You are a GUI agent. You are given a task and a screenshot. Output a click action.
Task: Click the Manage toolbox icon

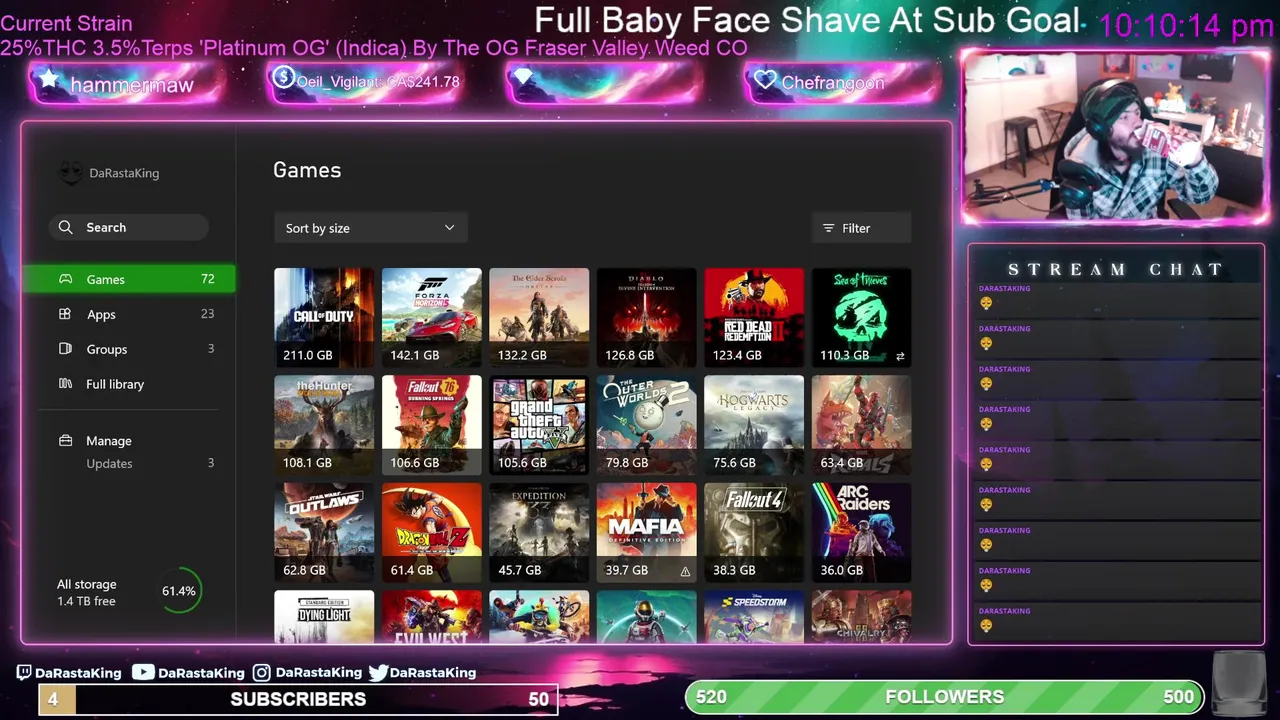pyautogui.click(x=65, y=440)
